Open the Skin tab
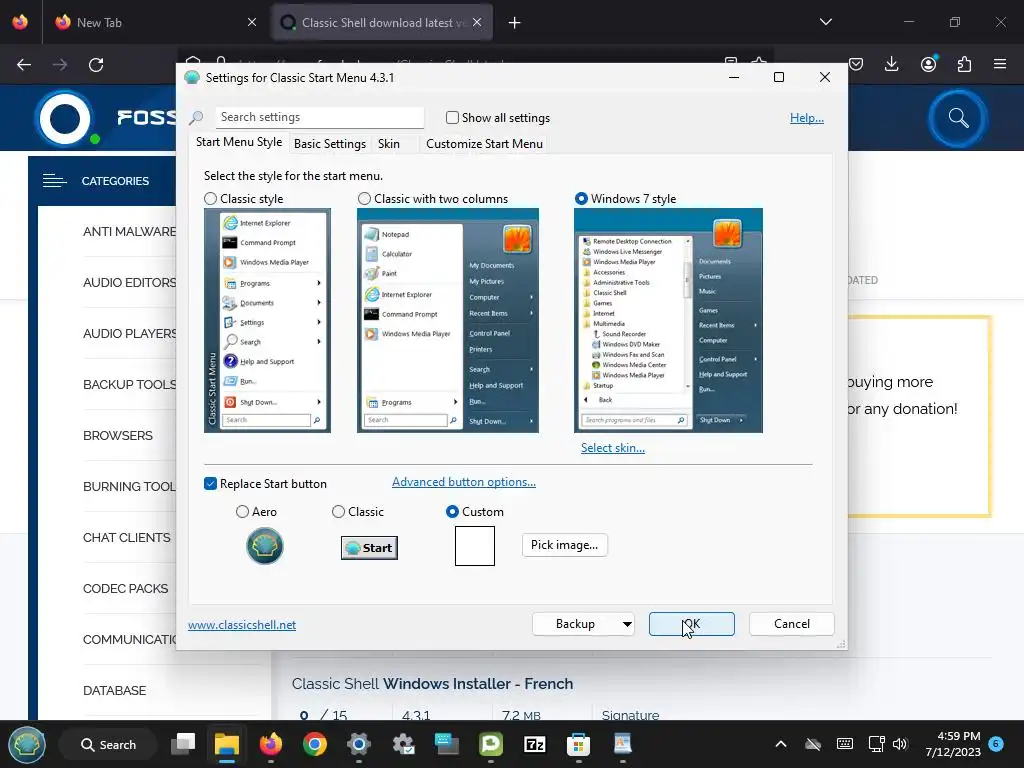This screenshot has height=768, width=1024. pos(389,144)
